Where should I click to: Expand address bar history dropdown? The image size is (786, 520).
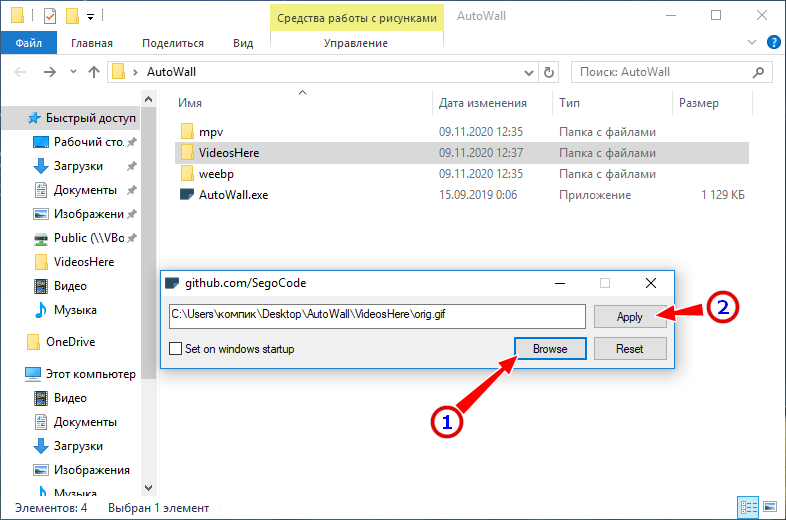click(x=528, y=73)
